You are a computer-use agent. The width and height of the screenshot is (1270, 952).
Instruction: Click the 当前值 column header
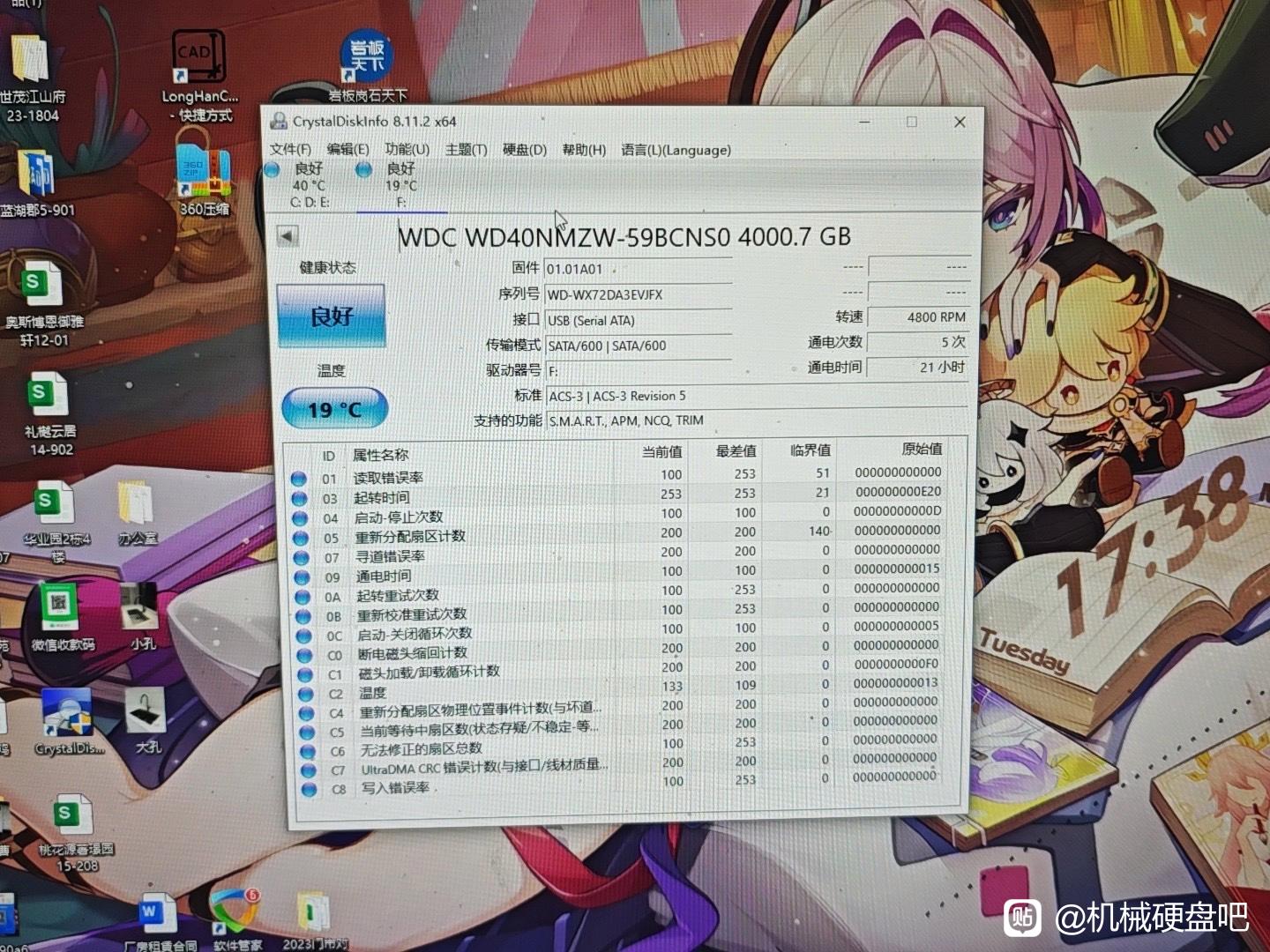click(x=661, y=452)
